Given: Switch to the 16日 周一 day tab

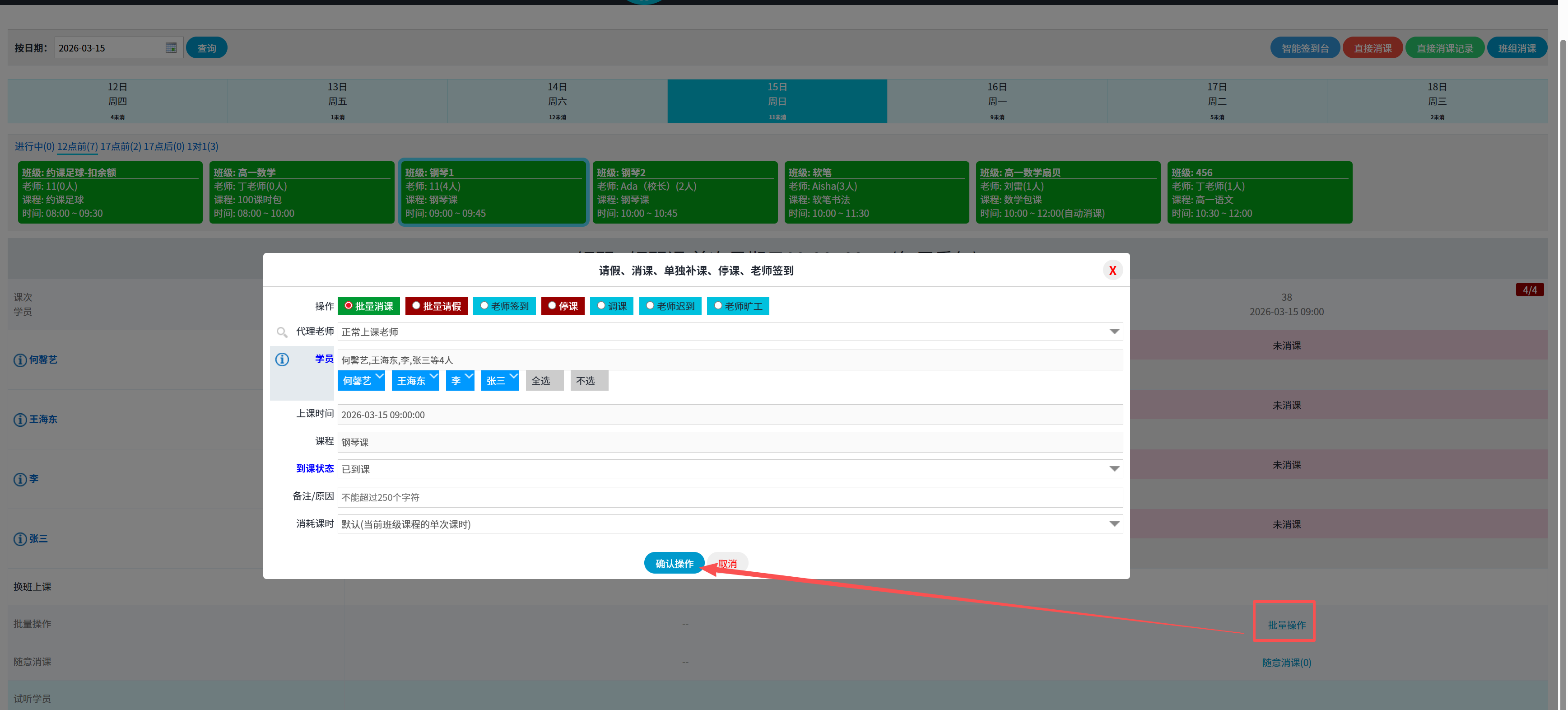Looking at the screenshot, I should 996,100.
